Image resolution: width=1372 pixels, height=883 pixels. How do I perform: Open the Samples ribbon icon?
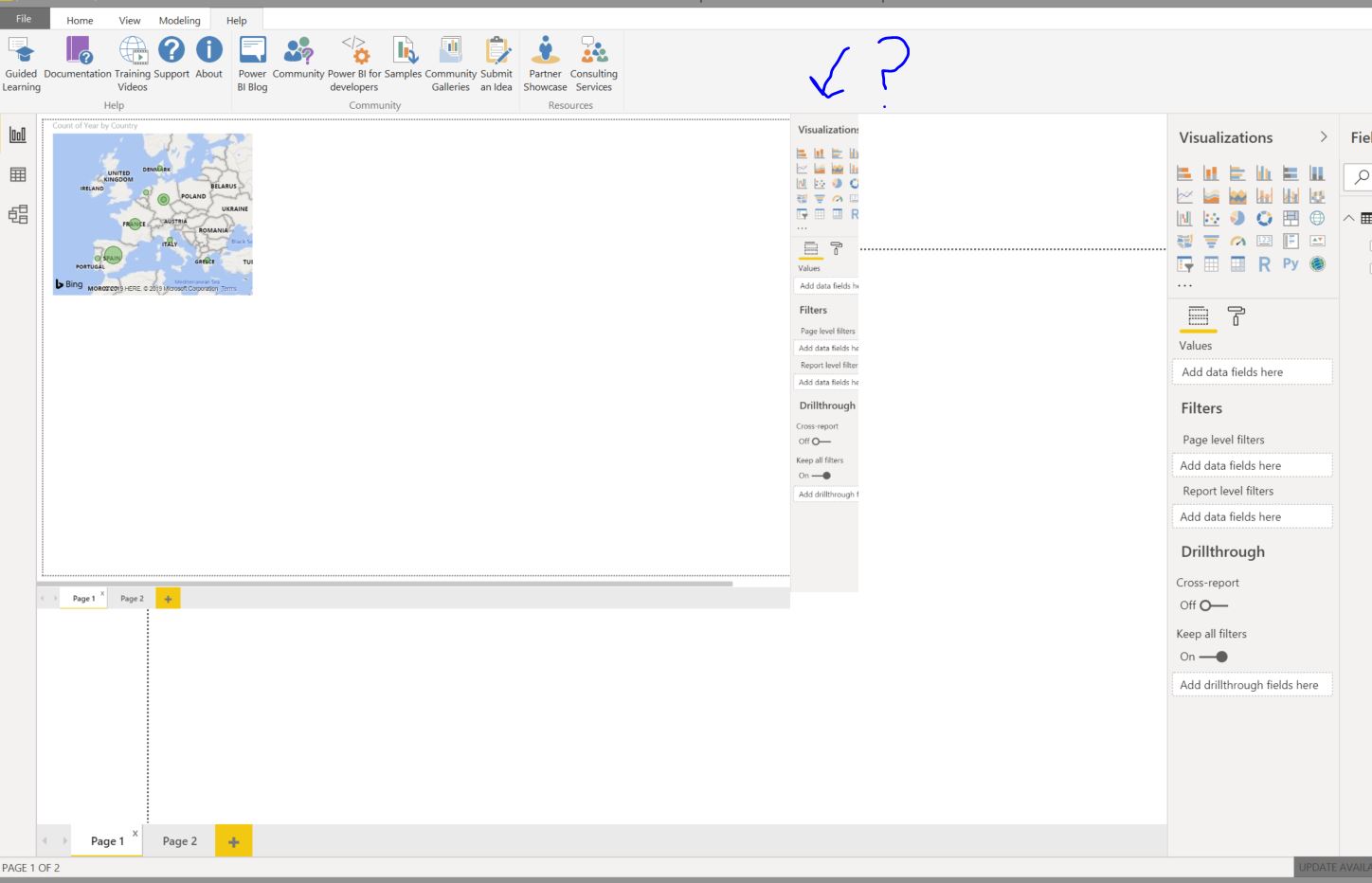tap(404, 59)
